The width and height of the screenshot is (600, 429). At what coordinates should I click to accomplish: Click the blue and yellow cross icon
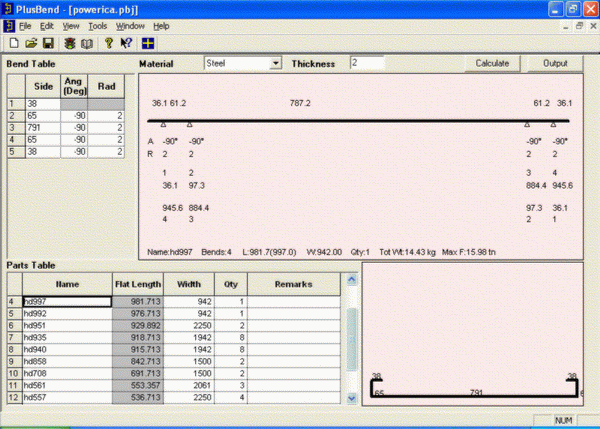147,43
